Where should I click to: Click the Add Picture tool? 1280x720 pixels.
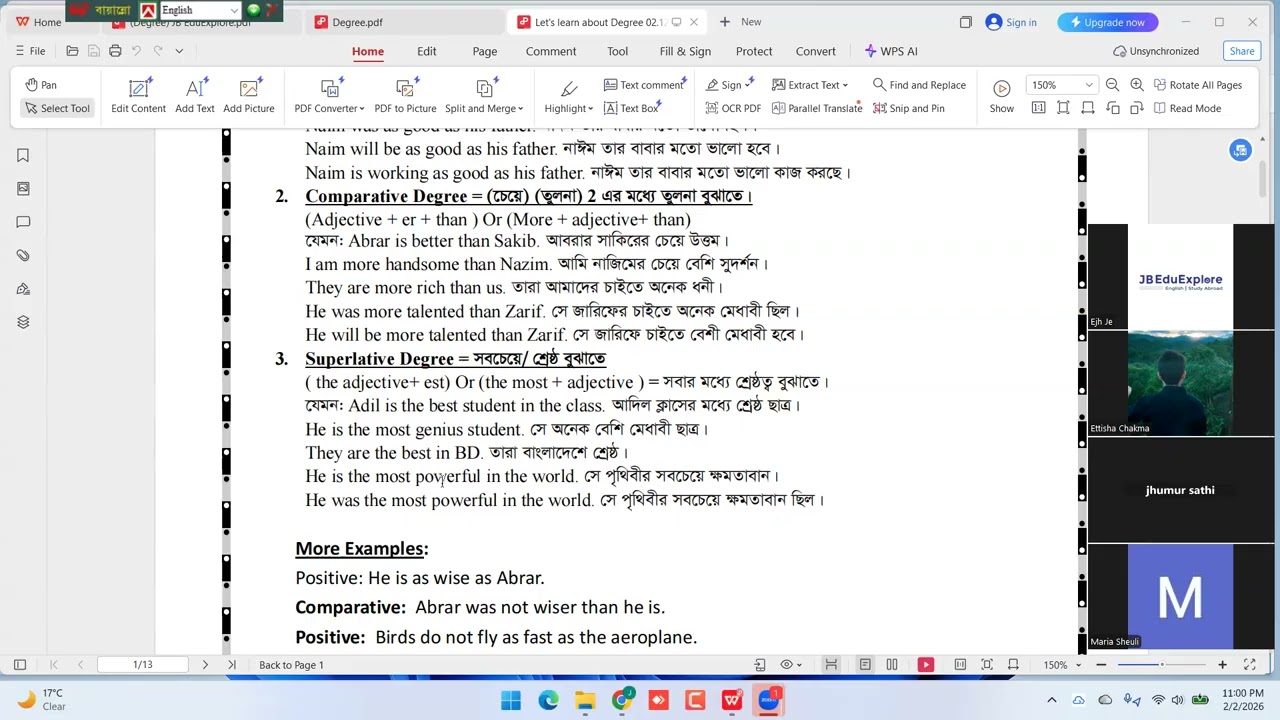[x=249, y=96]
